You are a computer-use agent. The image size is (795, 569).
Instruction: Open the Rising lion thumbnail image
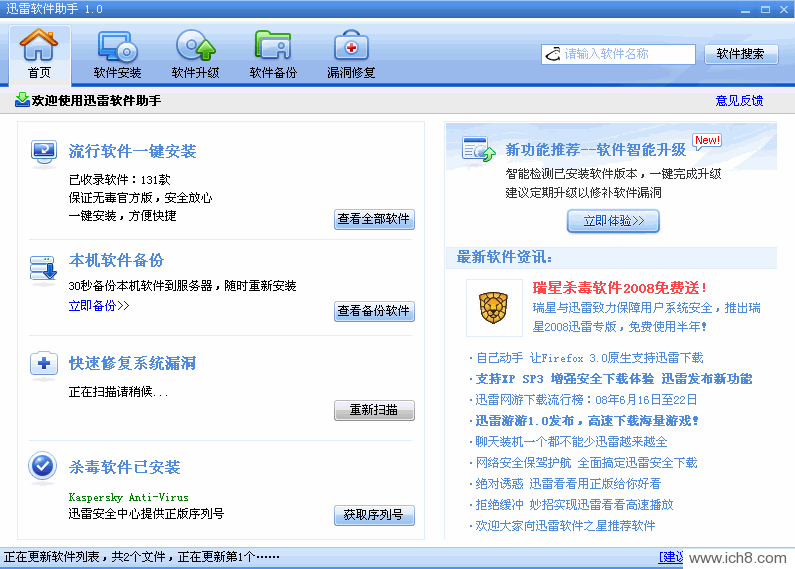point(494,307)
